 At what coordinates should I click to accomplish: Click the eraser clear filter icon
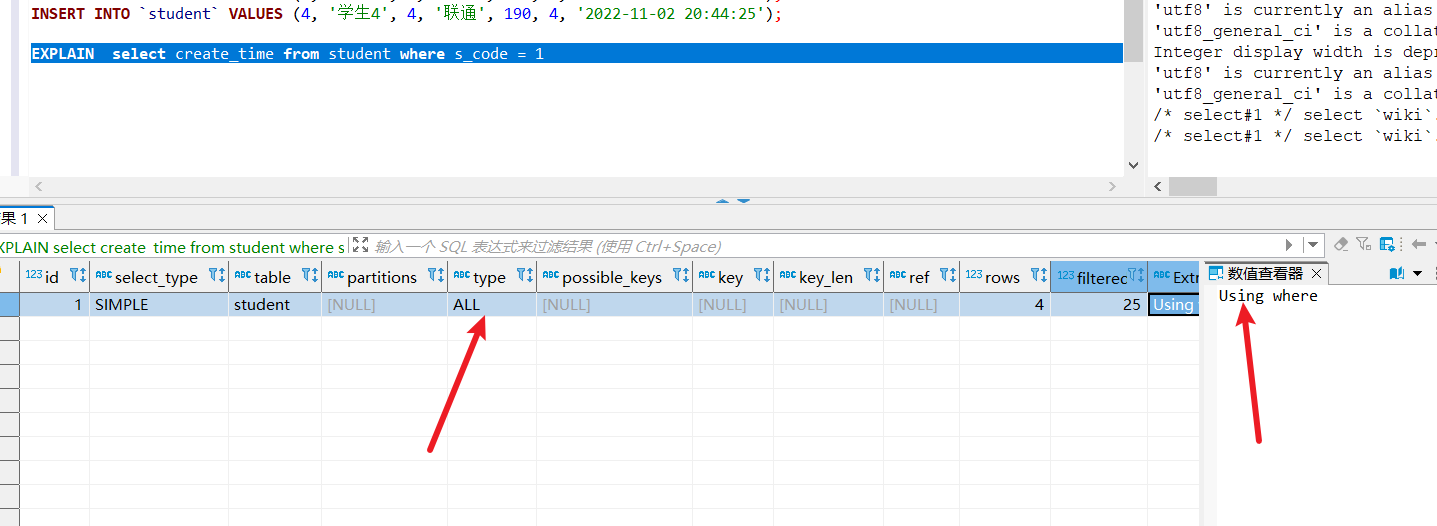point(1342,245)
